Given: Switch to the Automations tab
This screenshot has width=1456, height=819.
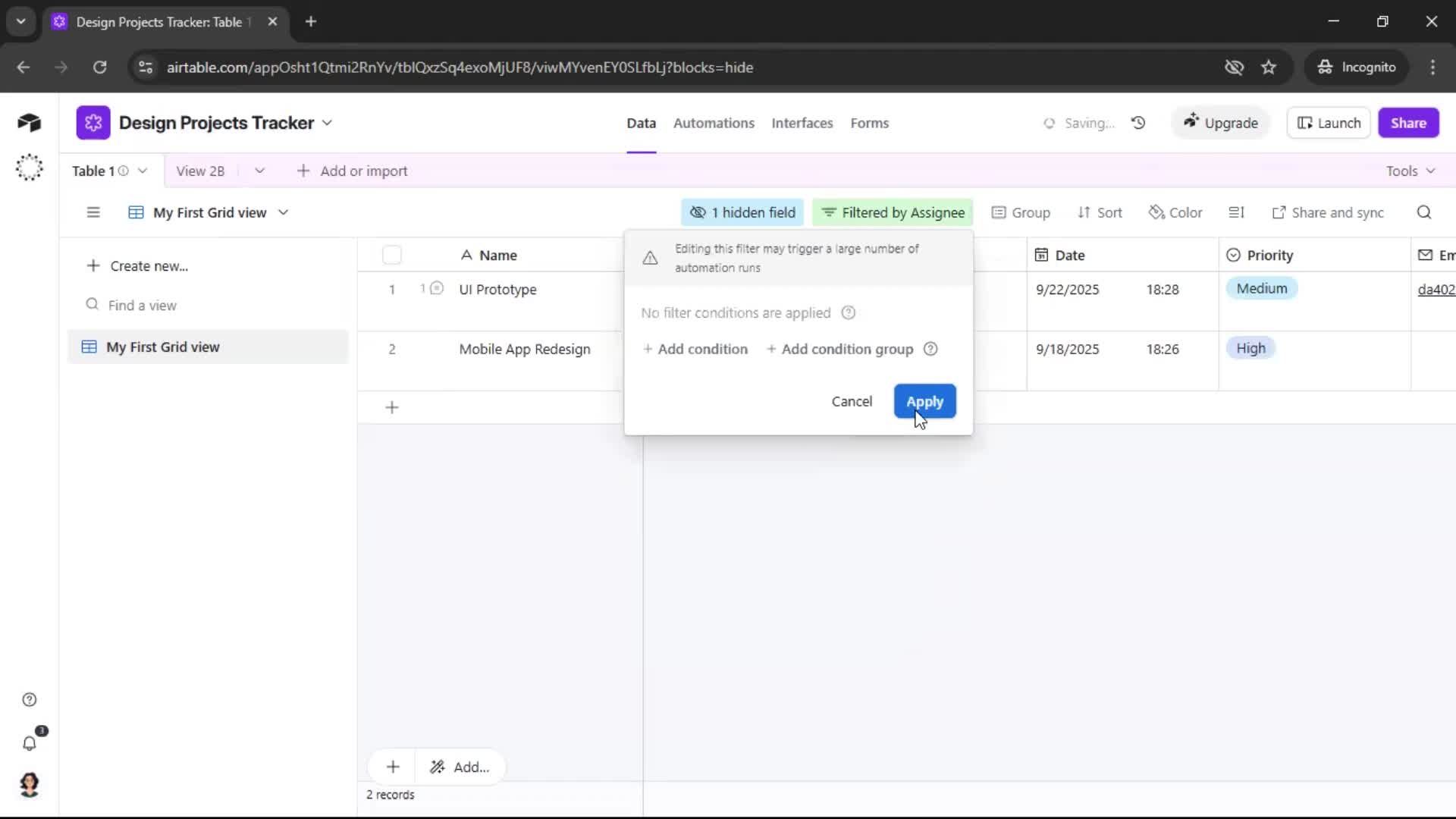Looking at the screenshot, I should tap(714, 123).
